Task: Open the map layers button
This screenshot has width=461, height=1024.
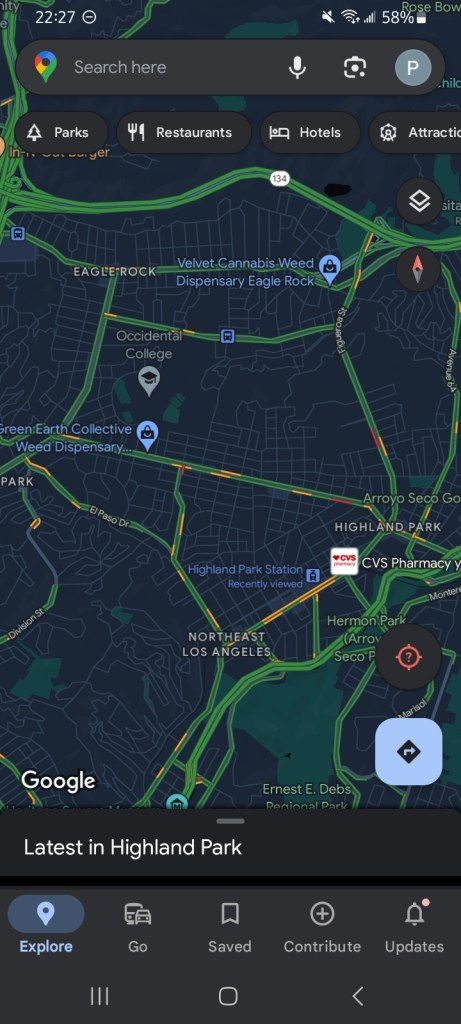Action: click(x=419, y=201)
